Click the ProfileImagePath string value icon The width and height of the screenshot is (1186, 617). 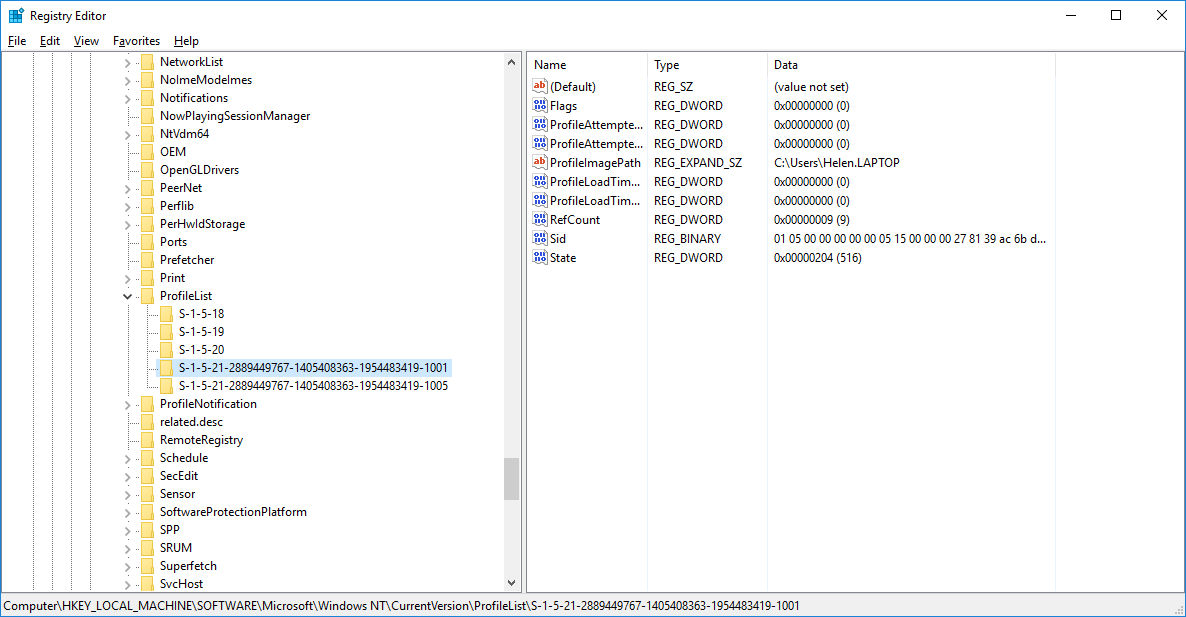540,162
